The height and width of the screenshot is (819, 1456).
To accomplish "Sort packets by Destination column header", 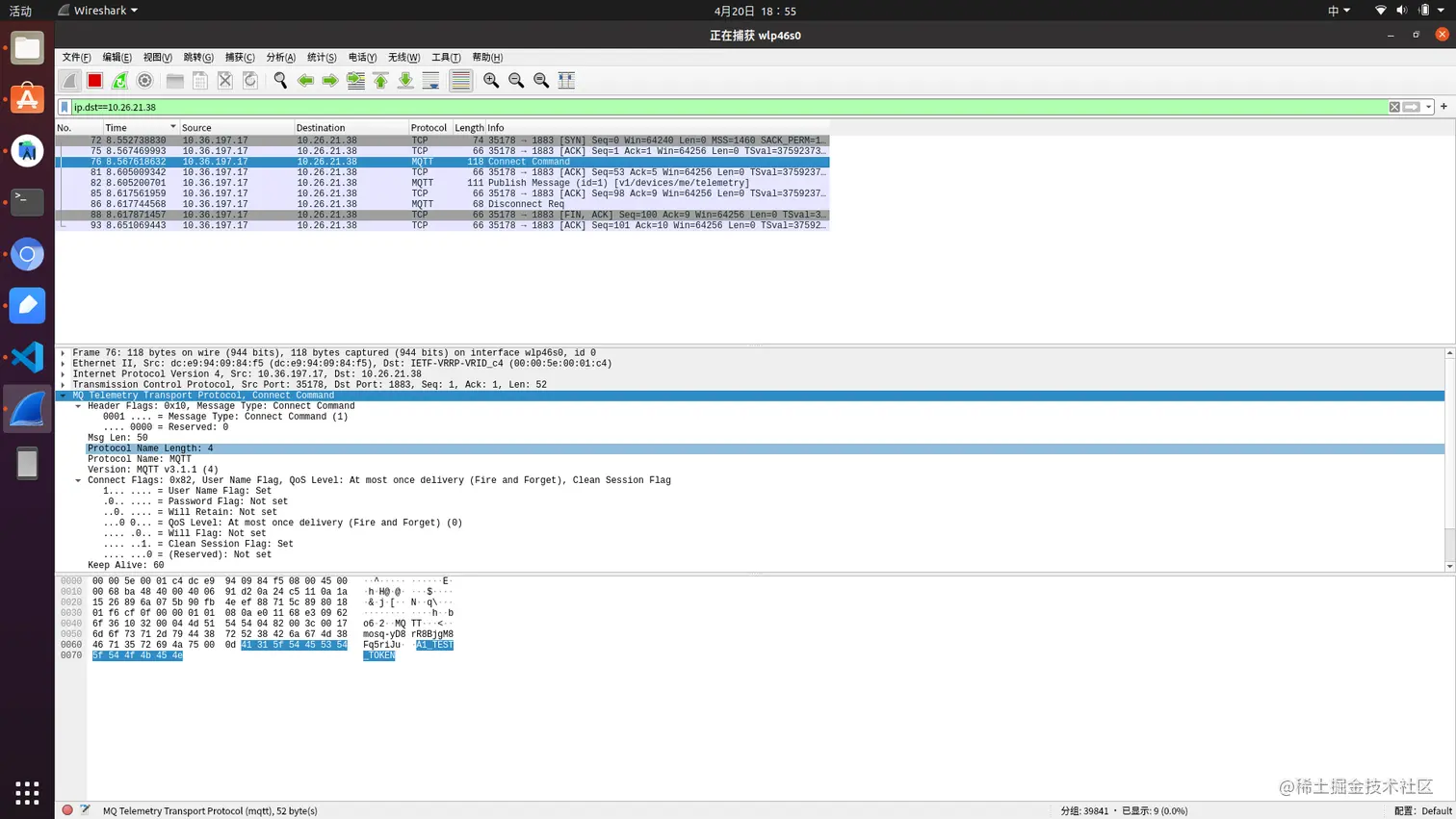I will tap(351, 127).
